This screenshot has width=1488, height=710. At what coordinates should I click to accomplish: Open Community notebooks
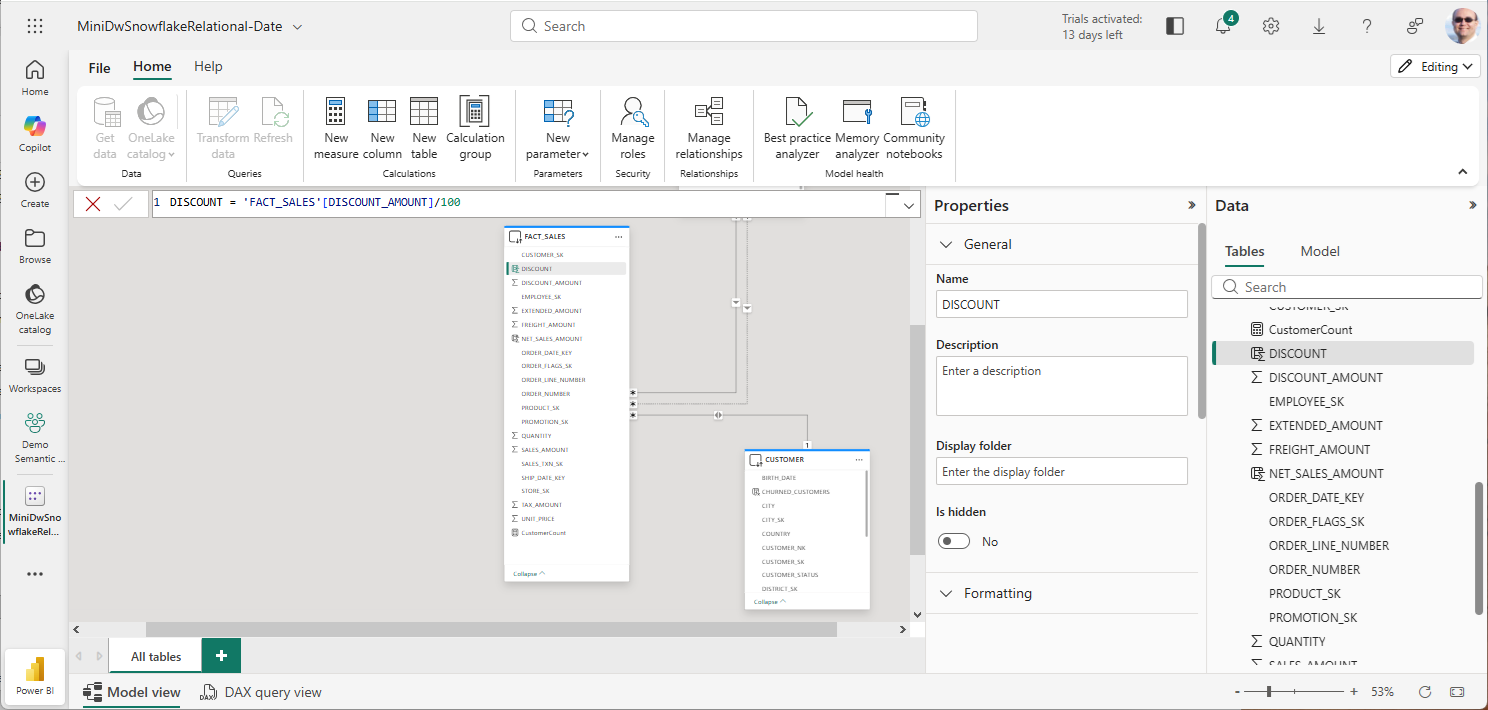click(913, 112)
